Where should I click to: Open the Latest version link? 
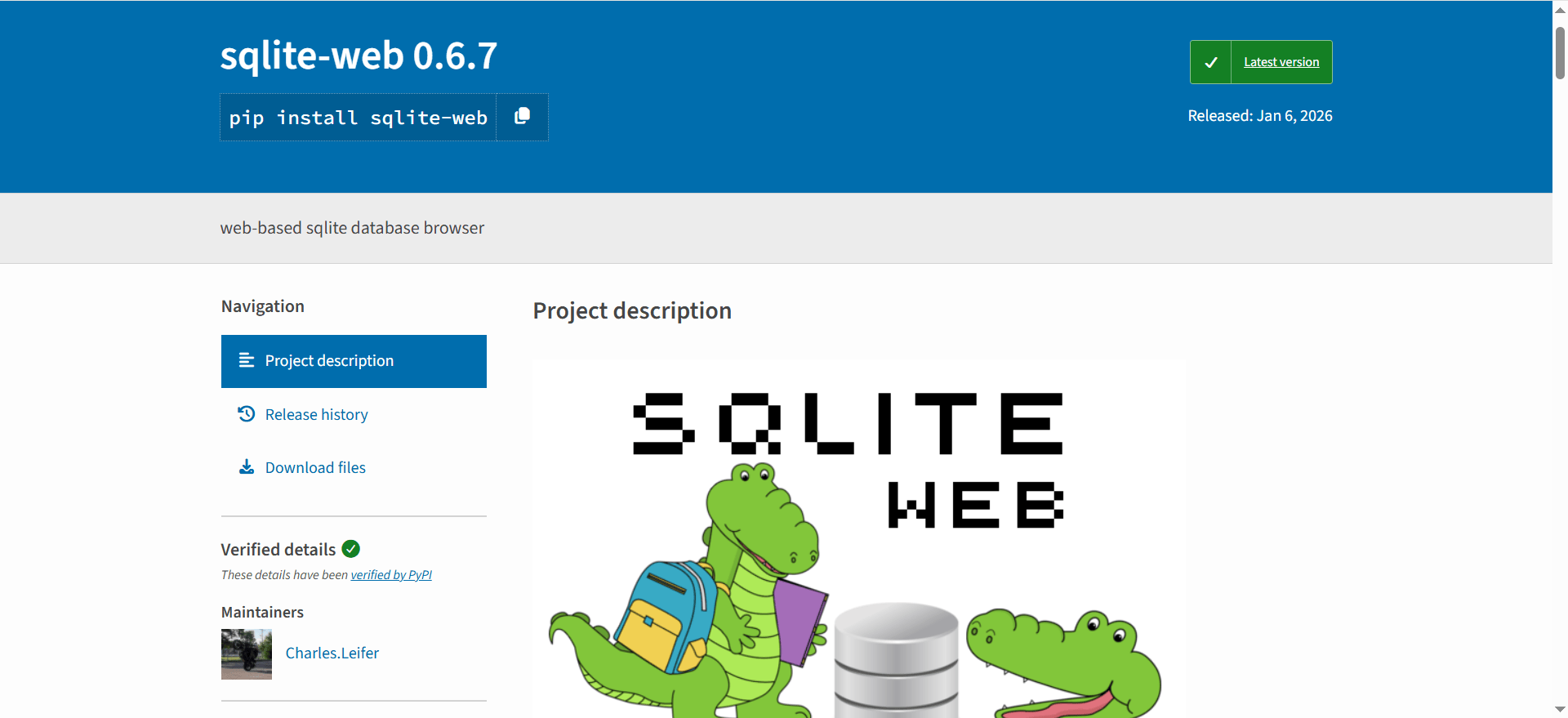[1281, 62]
